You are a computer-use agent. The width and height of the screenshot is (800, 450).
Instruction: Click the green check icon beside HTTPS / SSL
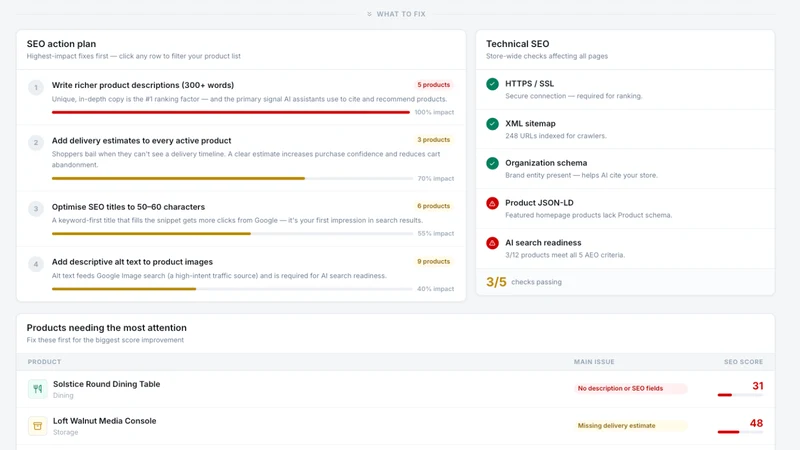click(492, 84)
